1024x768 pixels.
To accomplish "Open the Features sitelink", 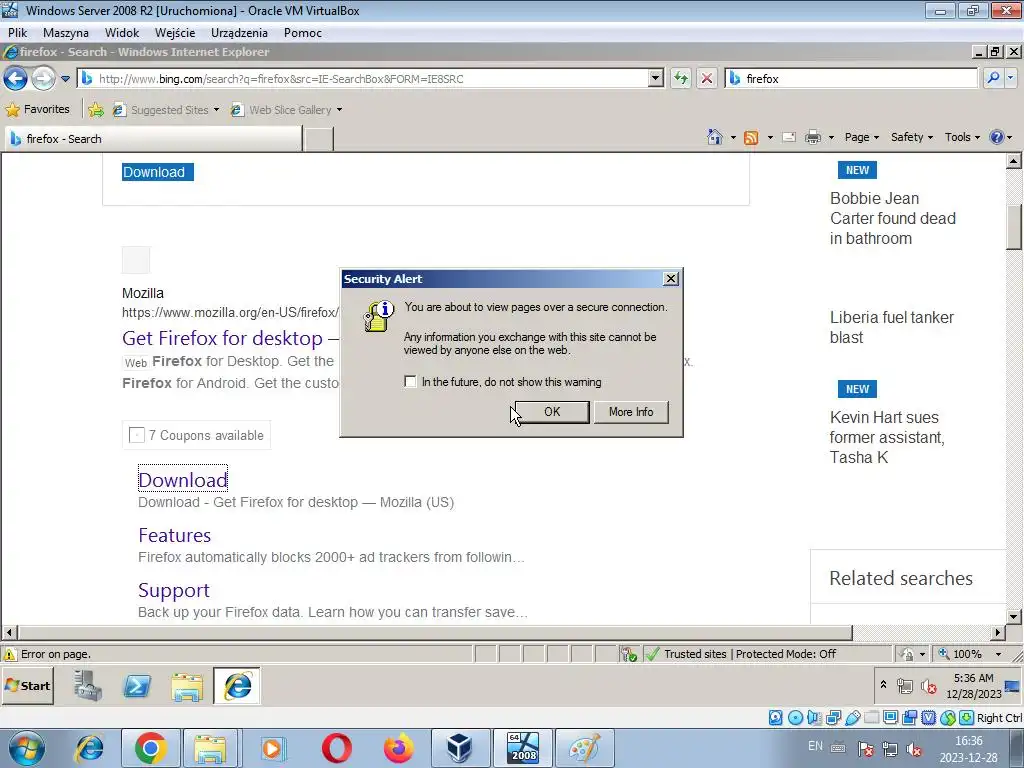I will pyautogui.click(x=174, y=535).
